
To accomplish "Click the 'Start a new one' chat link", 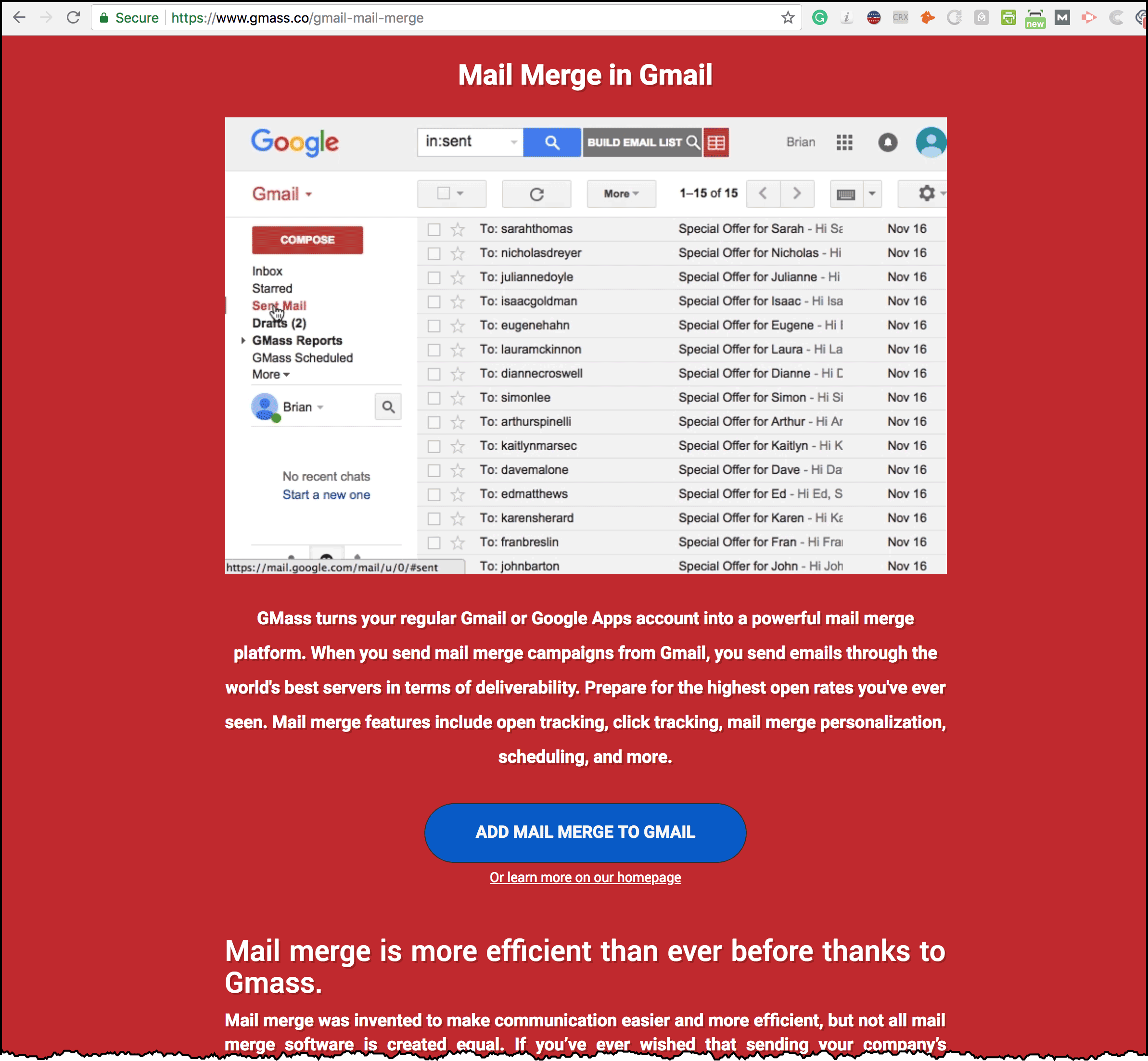I will pyautogui.click(x=326, y=495).
